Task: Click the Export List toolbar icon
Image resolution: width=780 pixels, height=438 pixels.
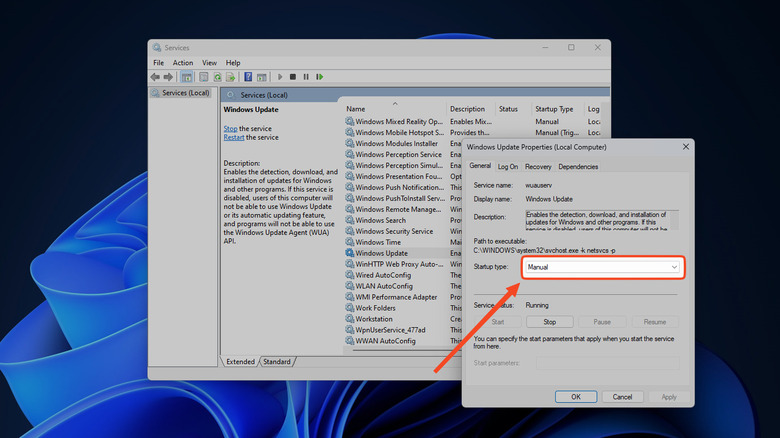Action: tap(230, 77)
